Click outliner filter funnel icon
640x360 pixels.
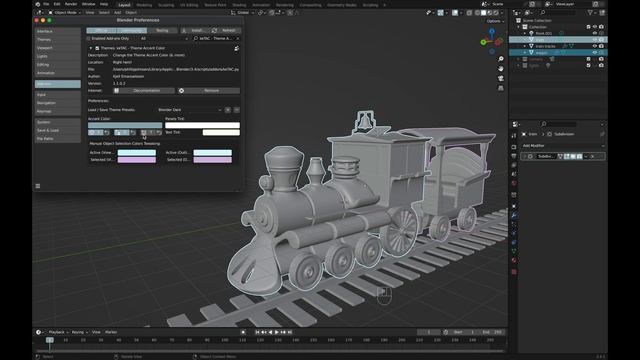point(590,13)
